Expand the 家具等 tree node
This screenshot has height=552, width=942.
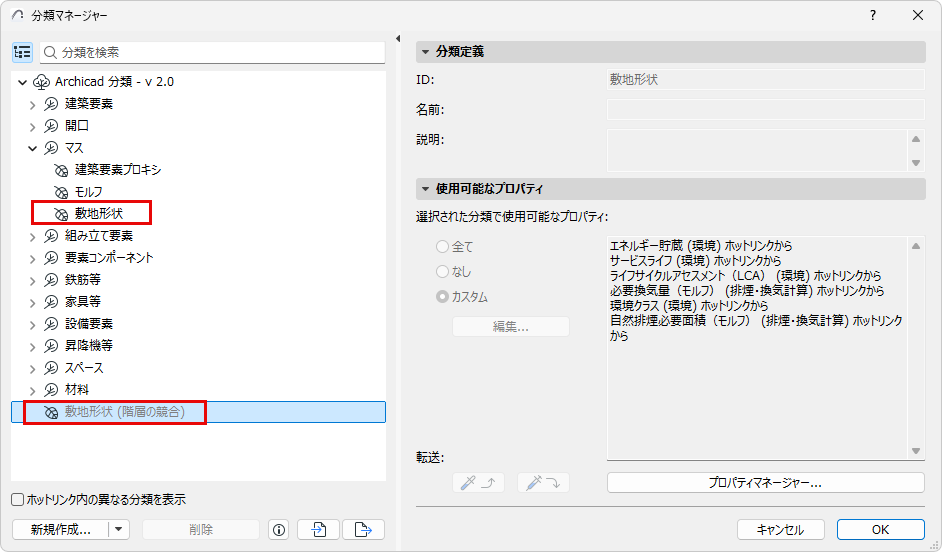[x=33, y=303]
